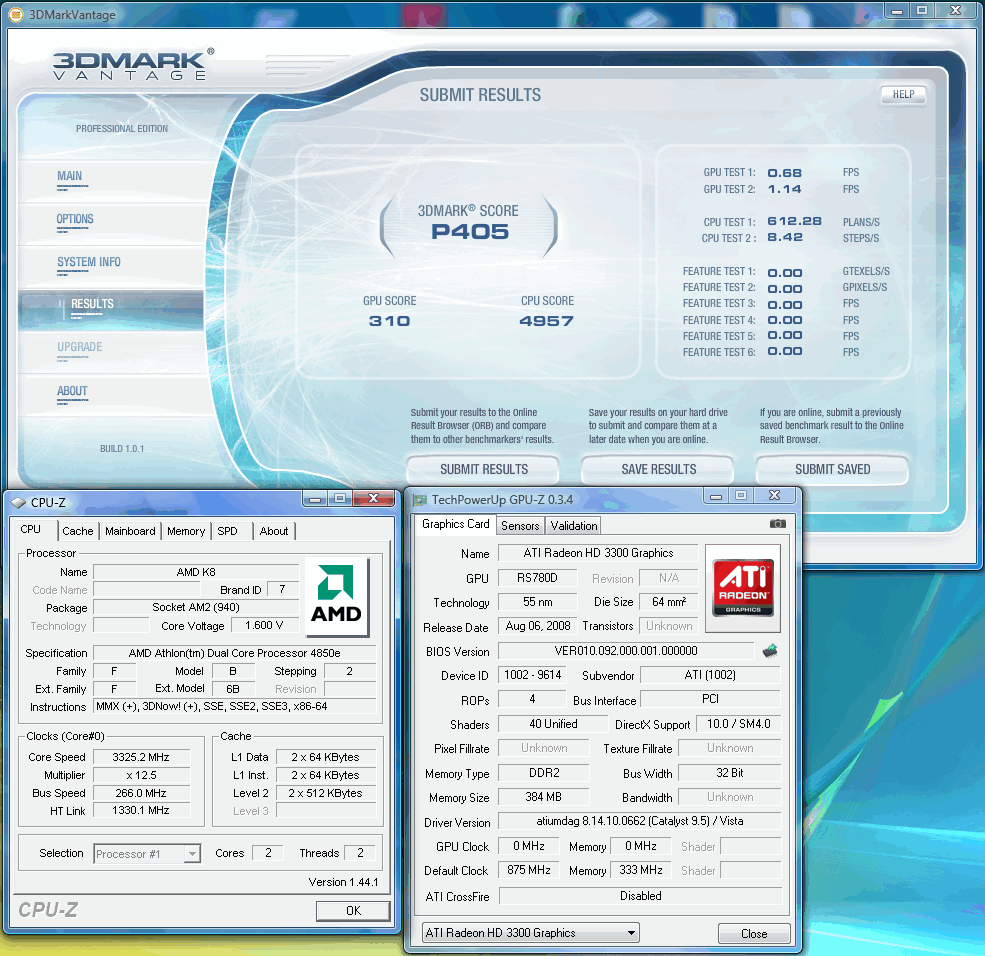Click the Close button in GPU-Z
The width and height of the screenshot is (985, 956).
754,933
